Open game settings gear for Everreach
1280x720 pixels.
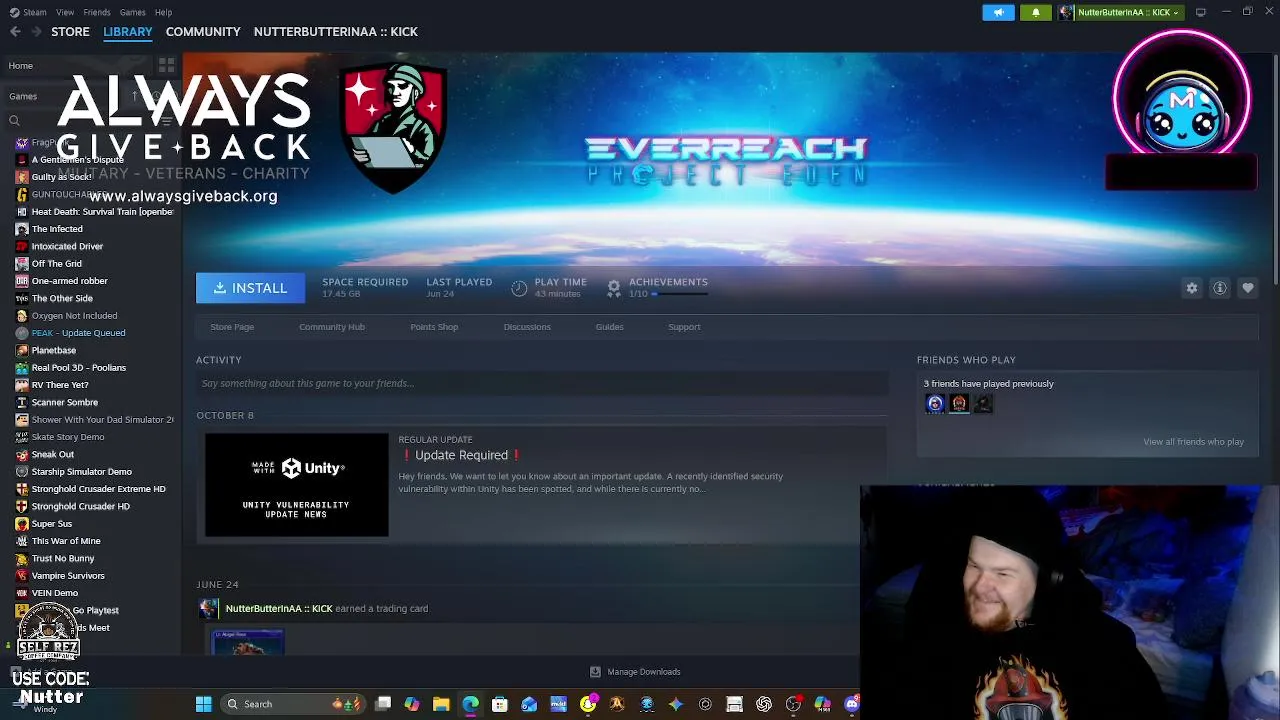[1192, 288]
